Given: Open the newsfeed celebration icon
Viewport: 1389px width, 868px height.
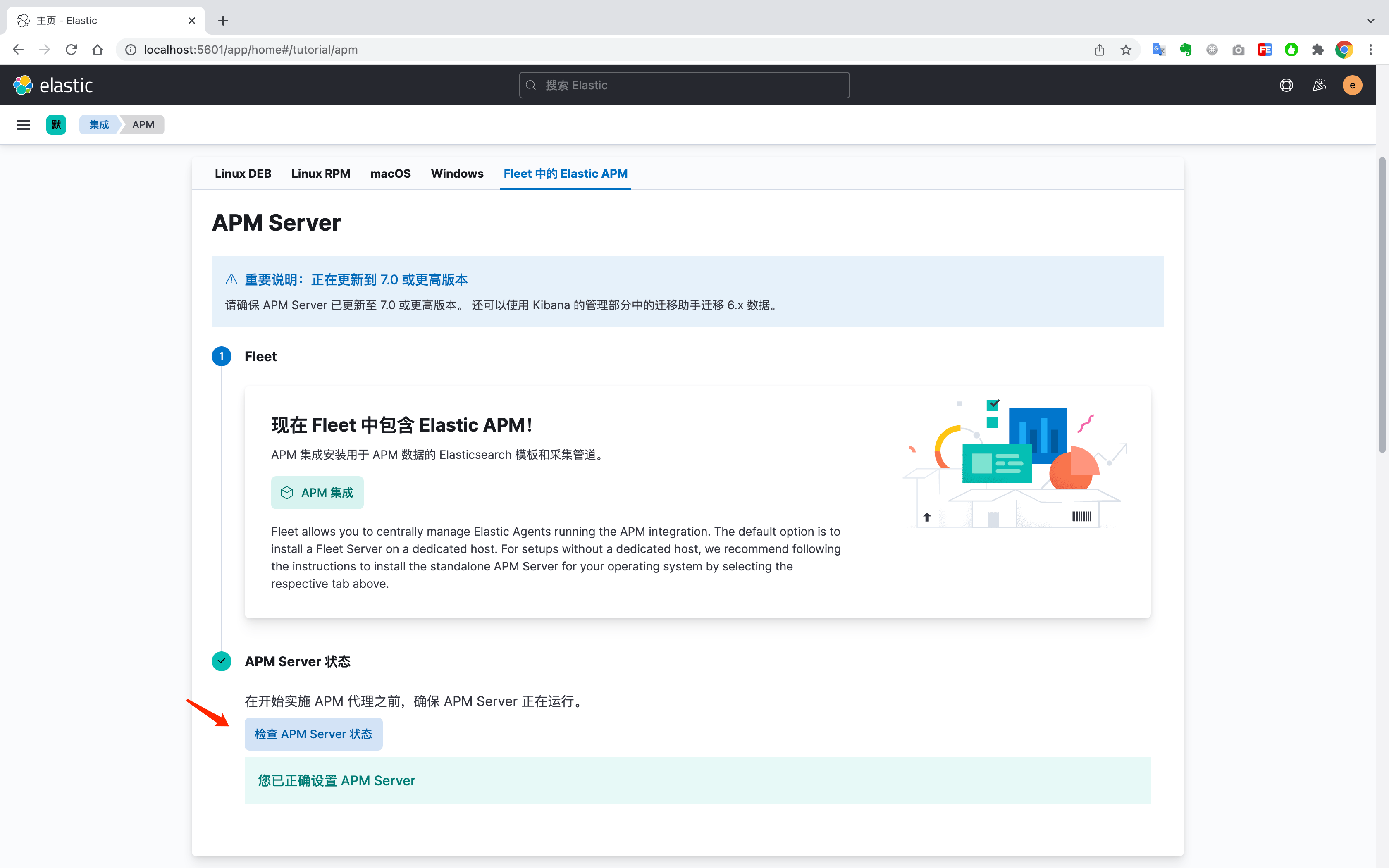Looking at the screenshot, I should [1319, 85].
